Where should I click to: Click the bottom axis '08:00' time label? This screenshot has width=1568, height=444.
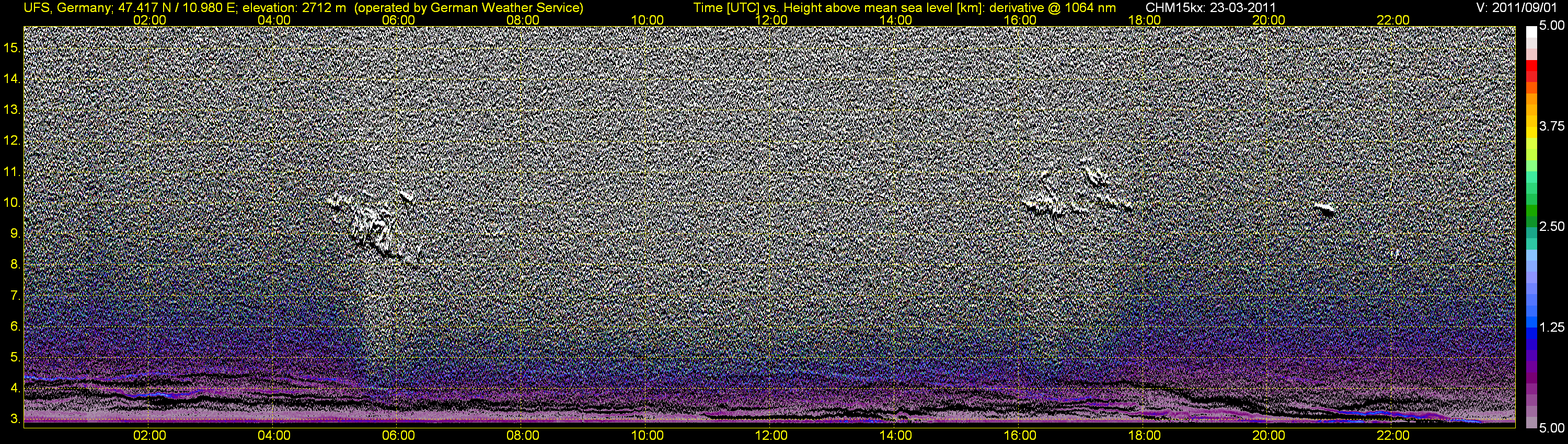pyautogui.click(x=523, y=436)
